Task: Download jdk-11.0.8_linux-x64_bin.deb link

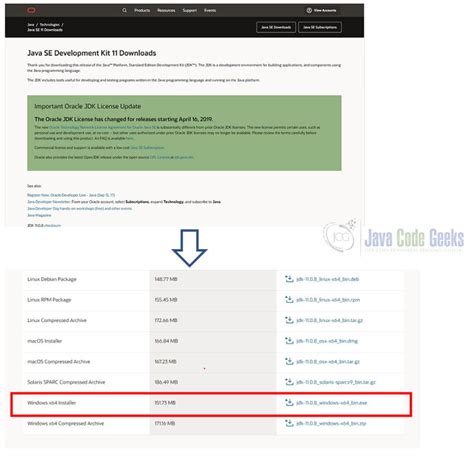Action: 327,279
